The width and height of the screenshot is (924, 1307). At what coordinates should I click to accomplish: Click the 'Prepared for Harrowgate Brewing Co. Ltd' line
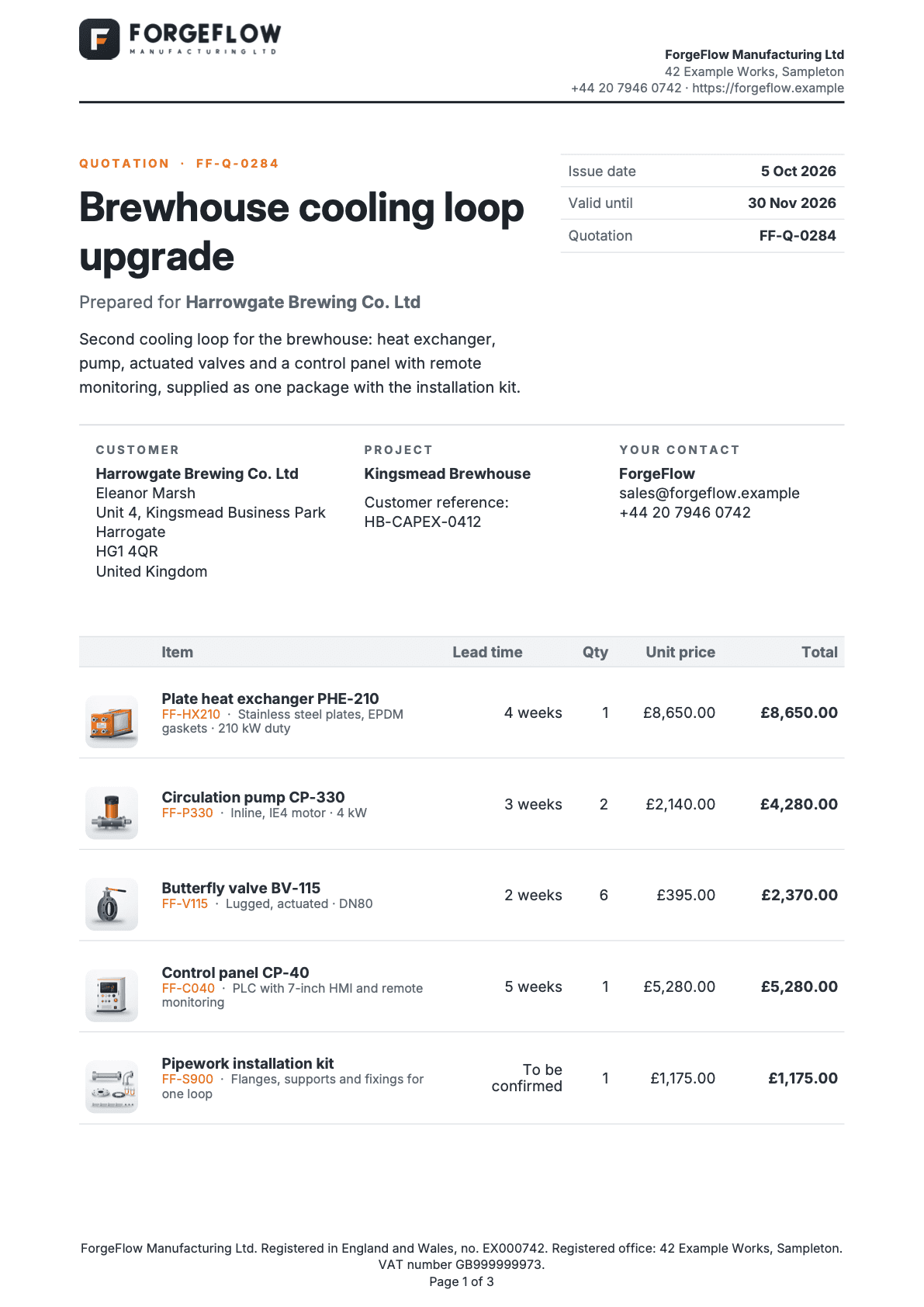[x=250, y=302]
